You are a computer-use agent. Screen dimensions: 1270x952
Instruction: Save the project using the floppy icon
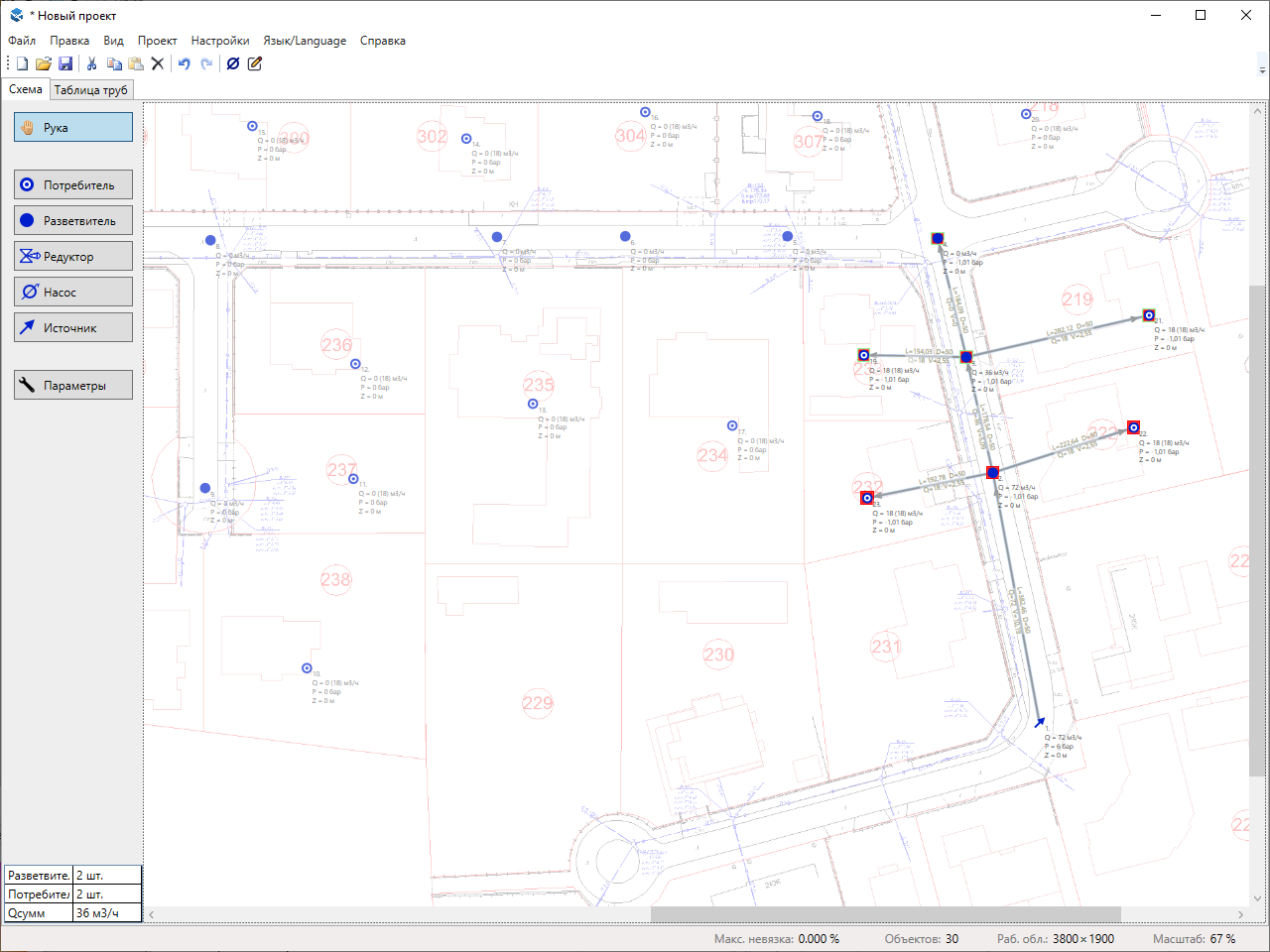coord(65,63)
